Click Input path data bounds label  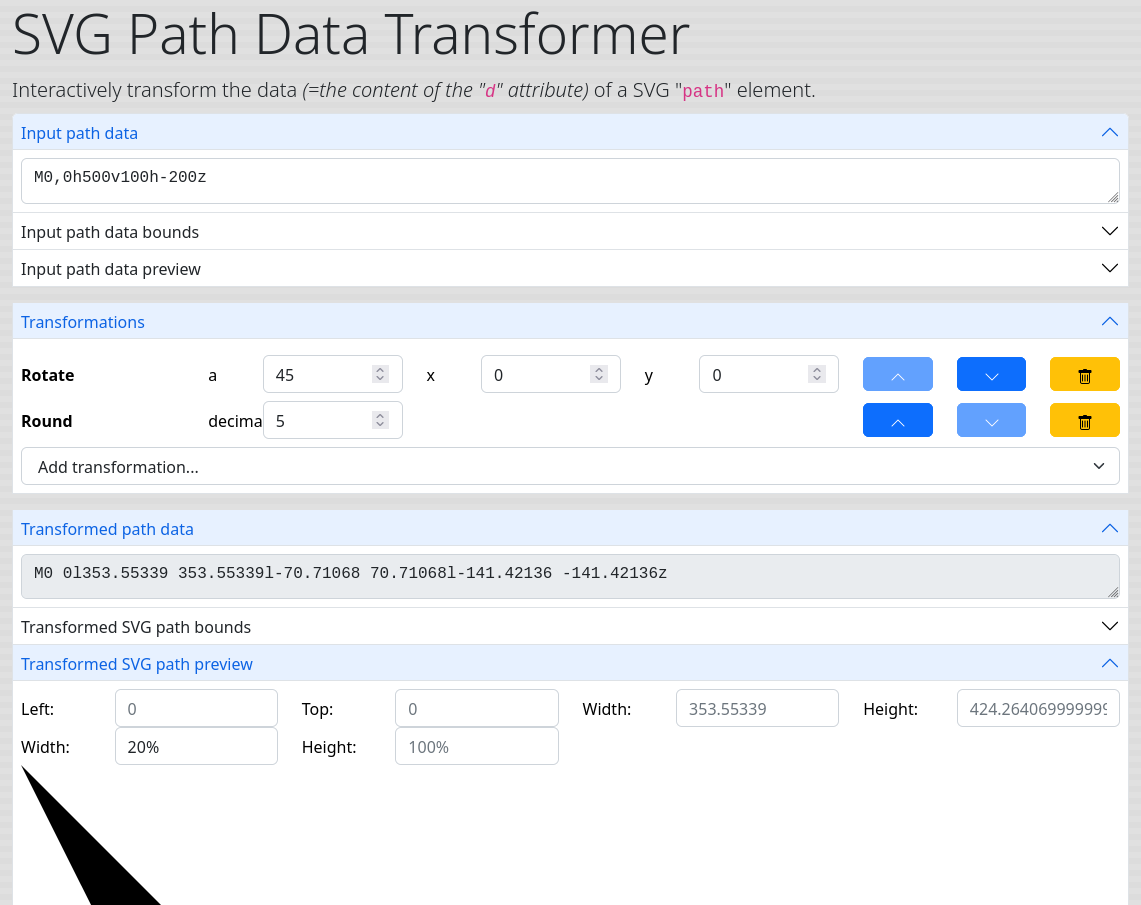pos(110,232)
